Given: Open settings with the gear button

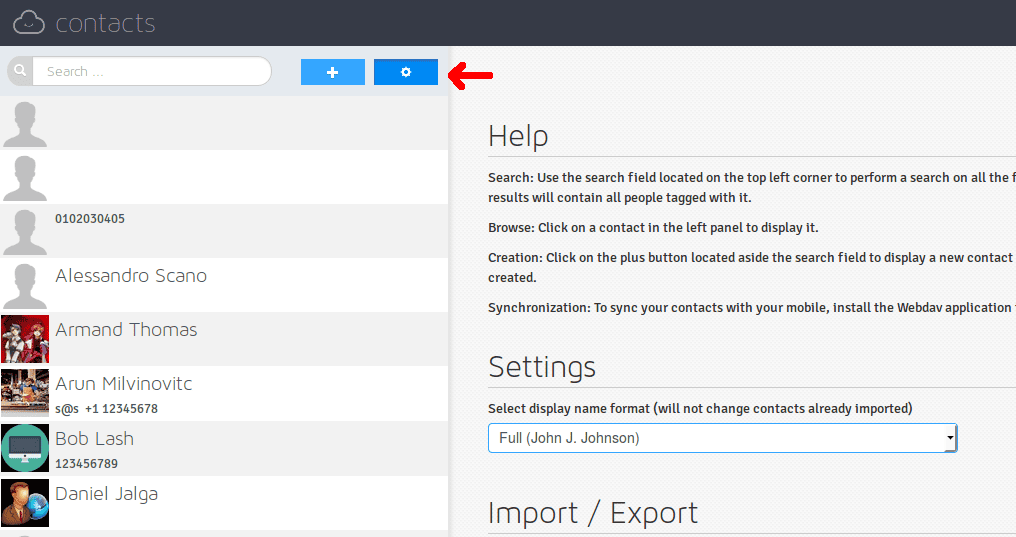Looking at the screenshot, I should 406,72.
